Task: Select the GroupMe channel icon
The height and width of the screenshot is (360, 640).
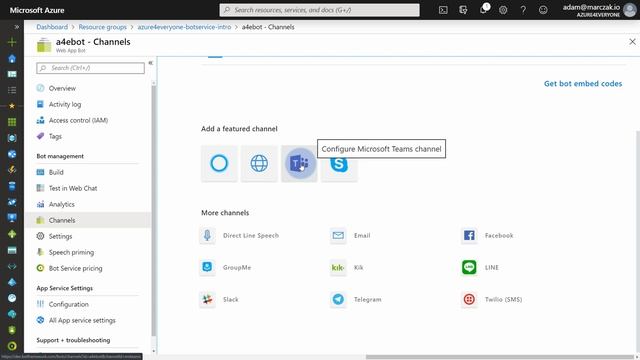Action: [207, 267]
